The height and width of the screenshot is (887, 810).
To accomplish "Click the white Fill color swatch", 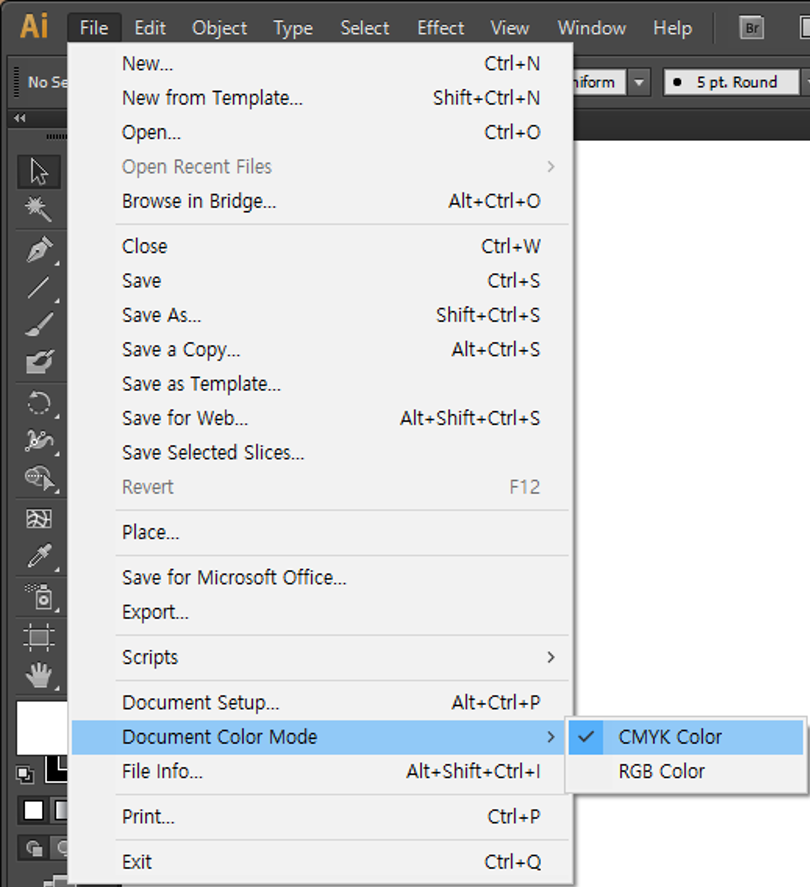I will (x=42, y=728).
